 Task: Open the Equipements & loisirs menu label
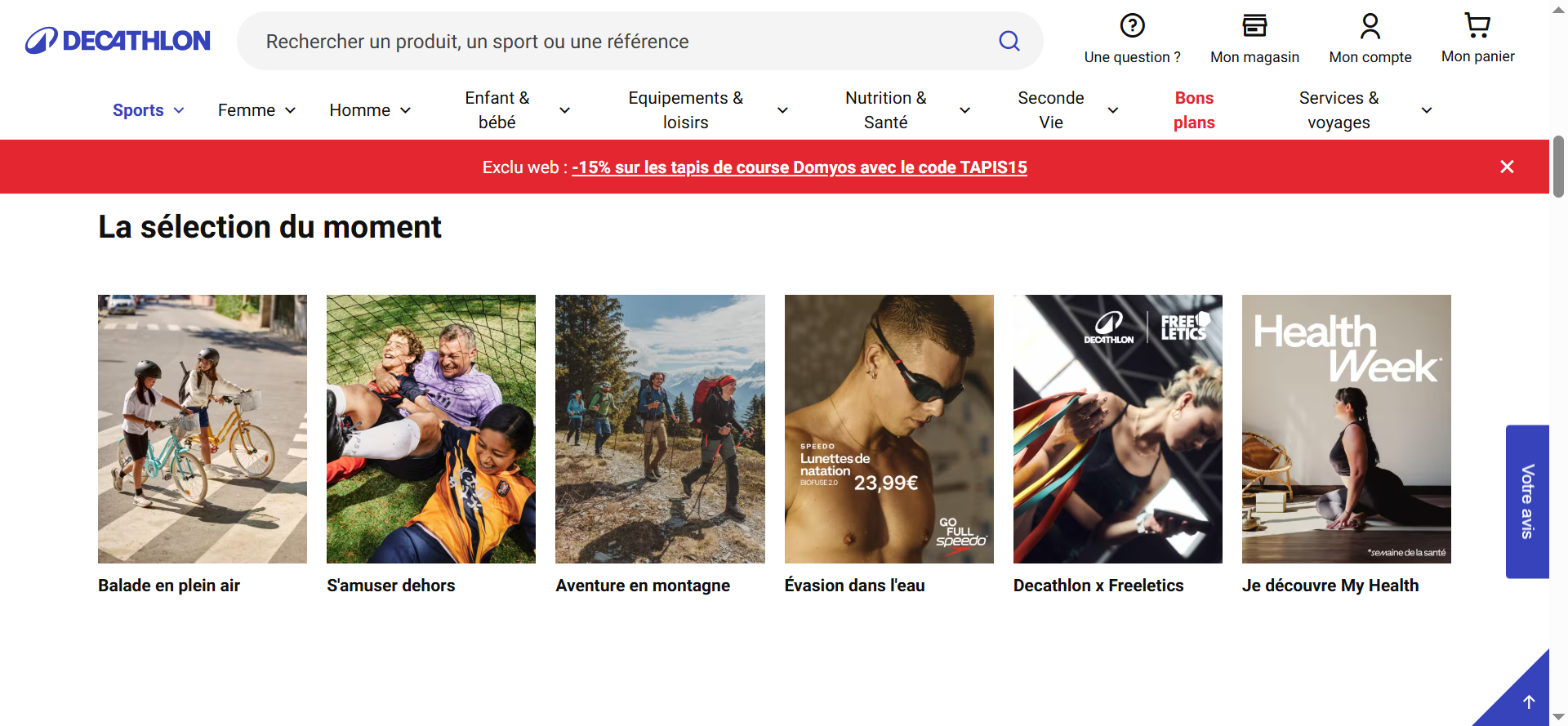pyautogui.click(x=686, y=110)
